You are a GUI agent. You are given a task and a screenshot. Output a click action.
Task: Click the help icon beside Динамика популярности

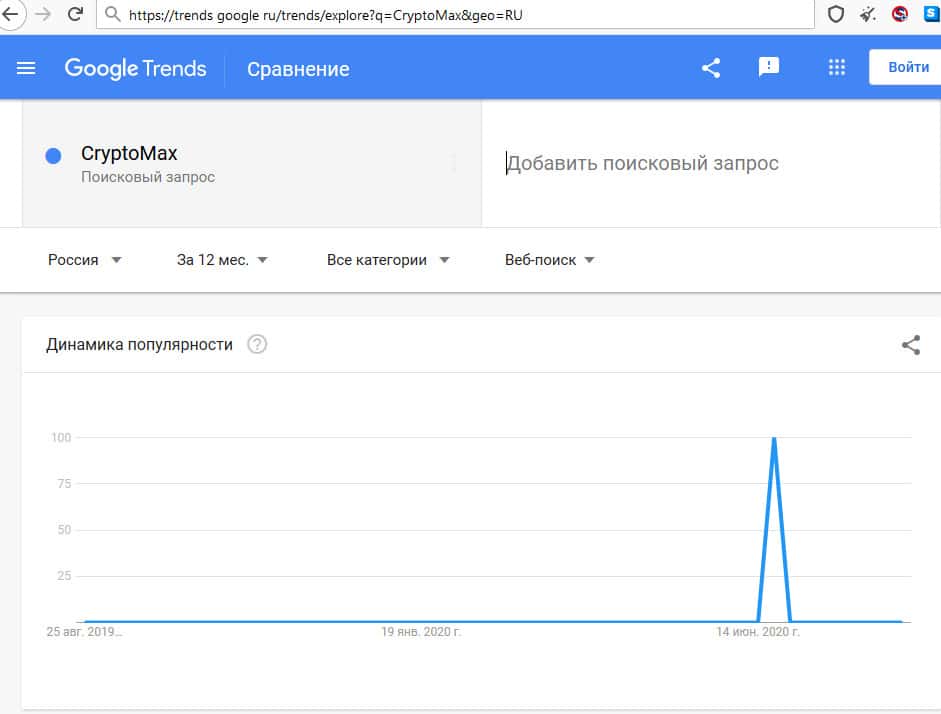pos(257,345)
